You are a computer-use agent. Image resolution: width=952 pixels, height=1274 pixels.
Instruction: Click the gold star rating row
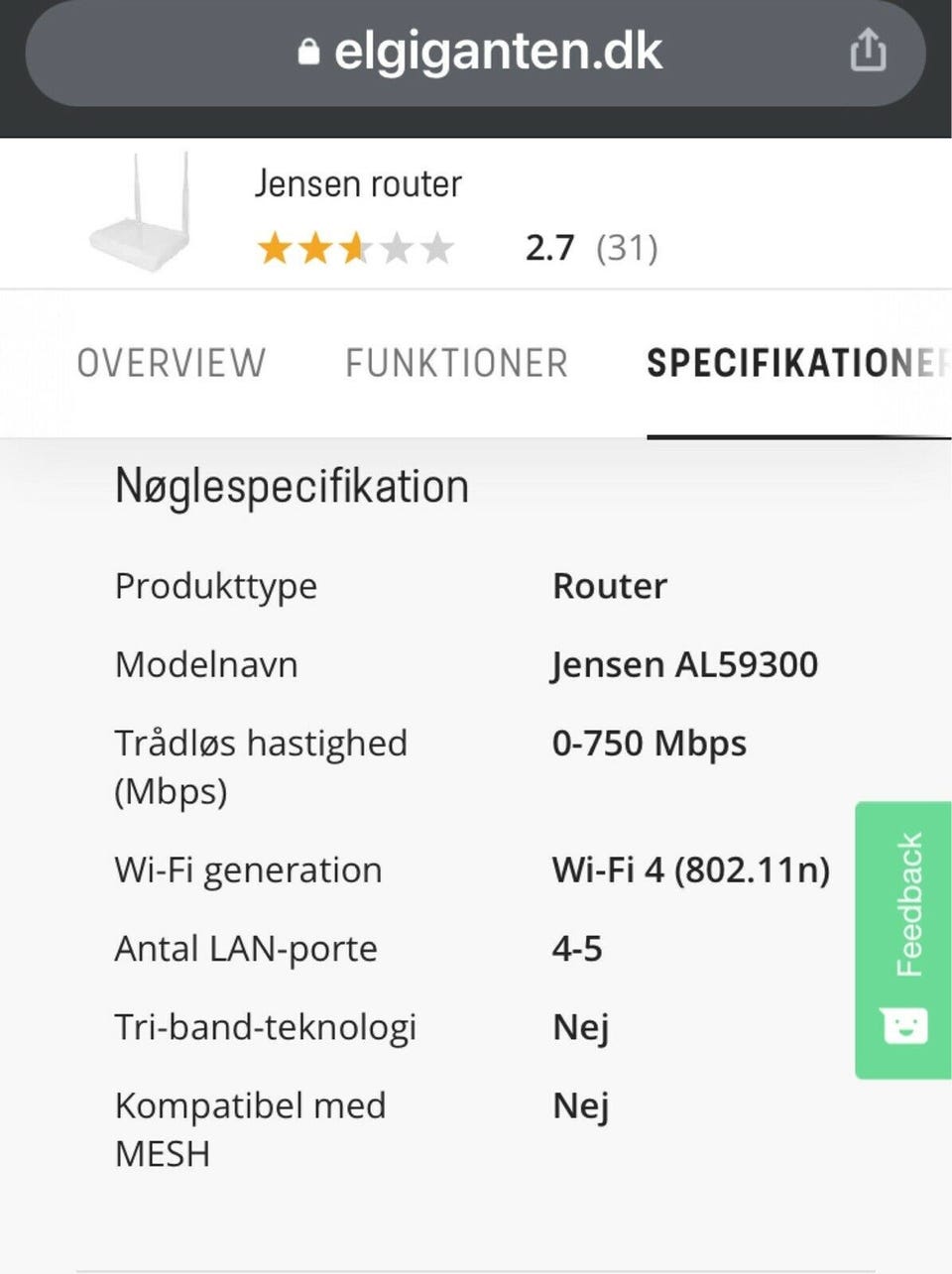tap(355, 248)
